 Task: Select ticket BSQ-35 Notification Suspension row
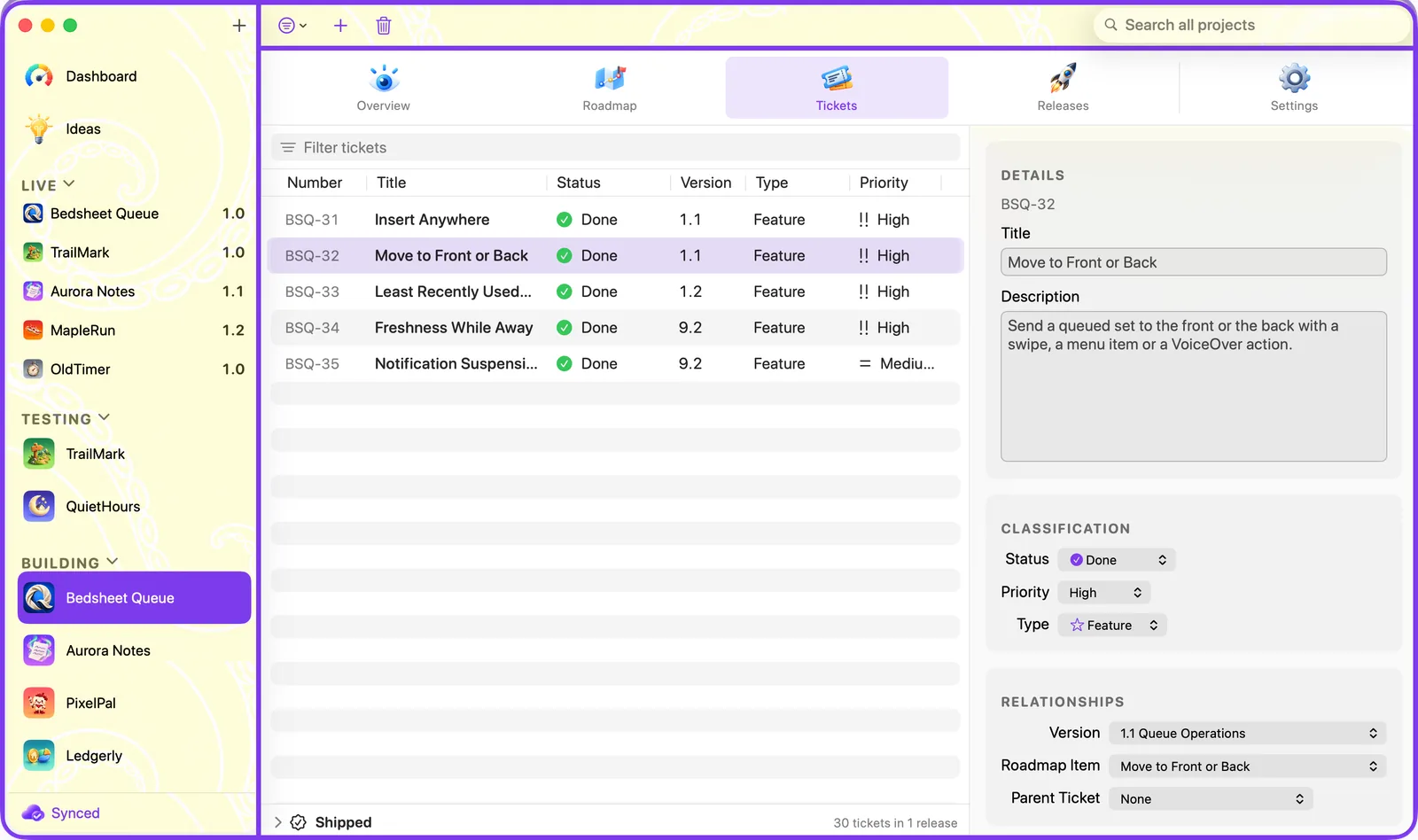point(615,364)
